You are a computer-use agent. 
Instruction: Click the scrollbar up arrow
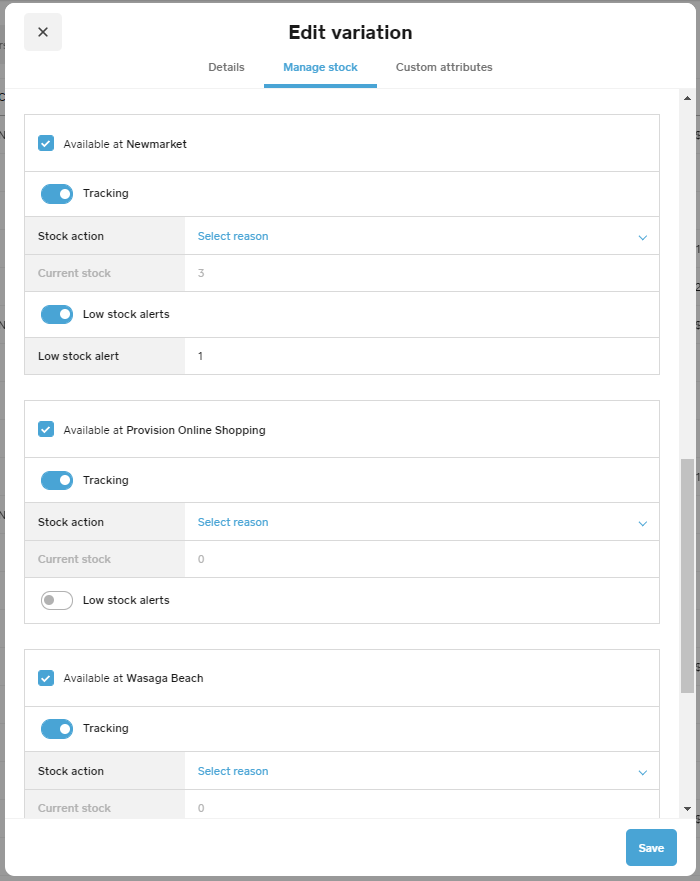click(x=687, y=98)
